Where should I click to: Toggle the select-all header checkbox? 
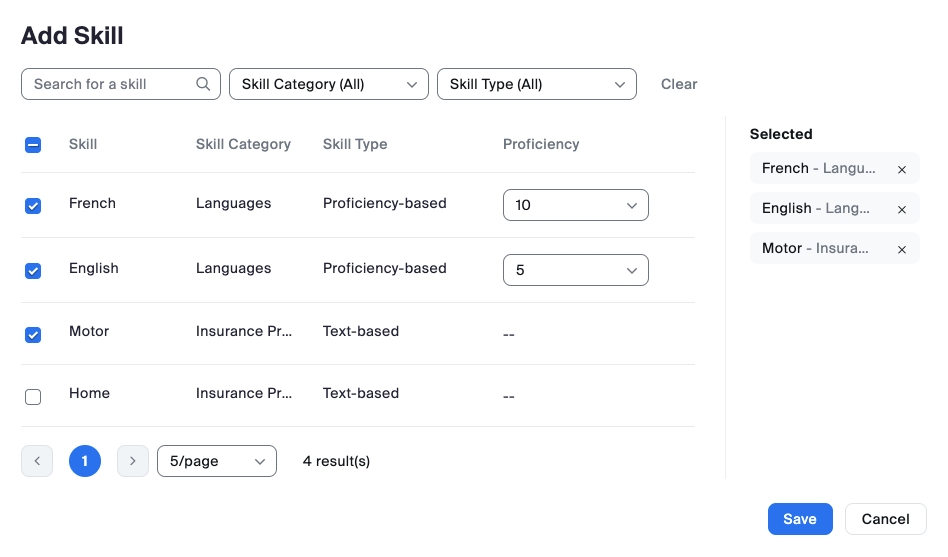[33, 145]
